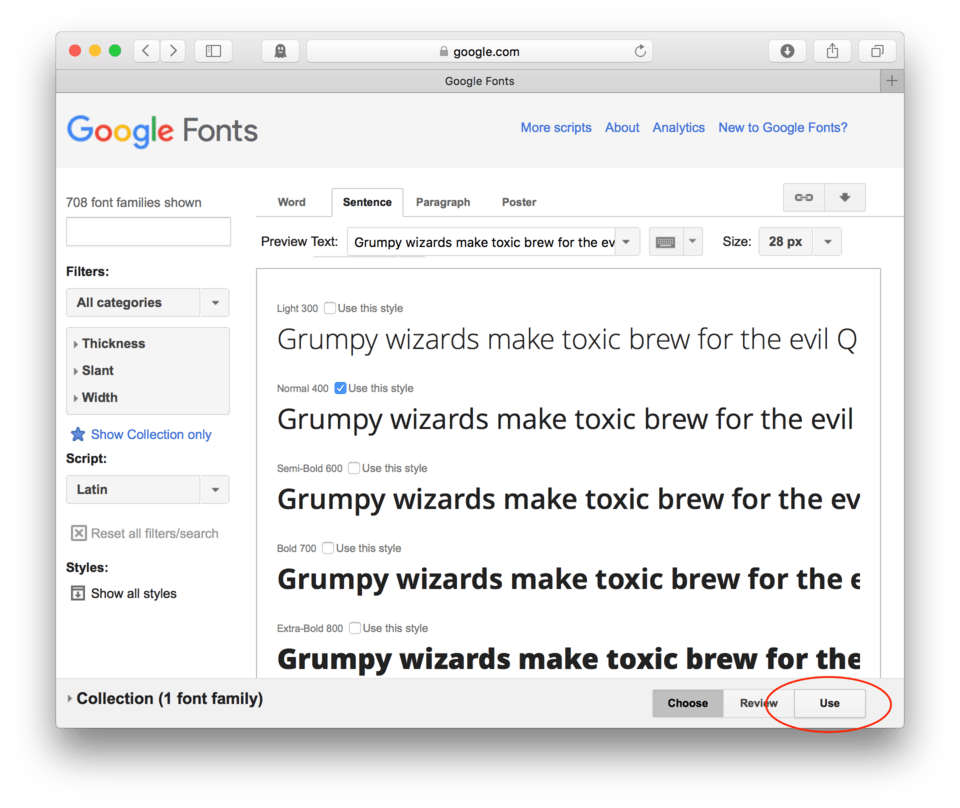Expand Collection (1 font family) panel

pos(165,698)
